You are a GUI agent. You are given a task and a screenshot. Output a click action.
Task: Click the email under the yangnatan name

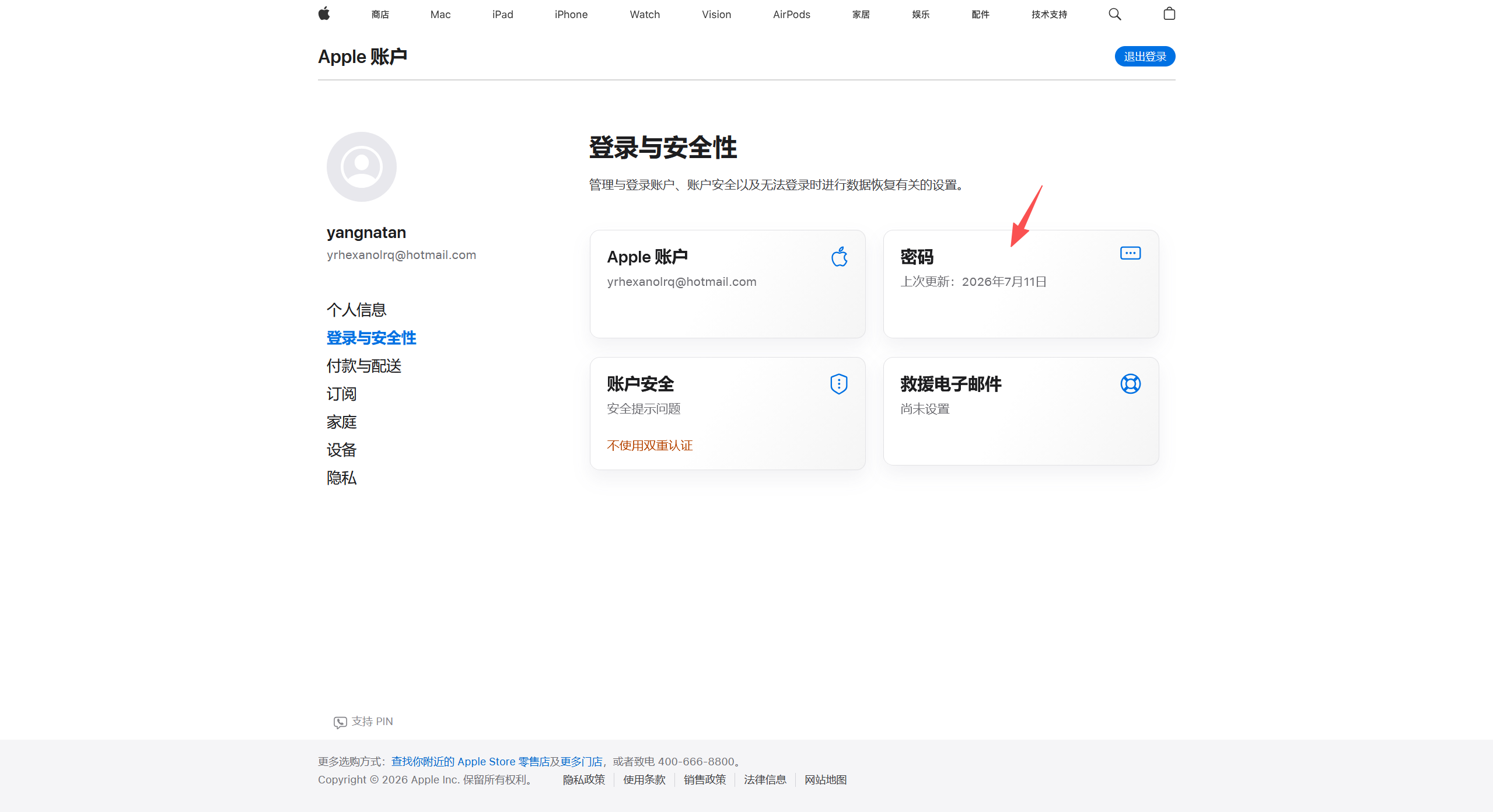coord(401,255)
